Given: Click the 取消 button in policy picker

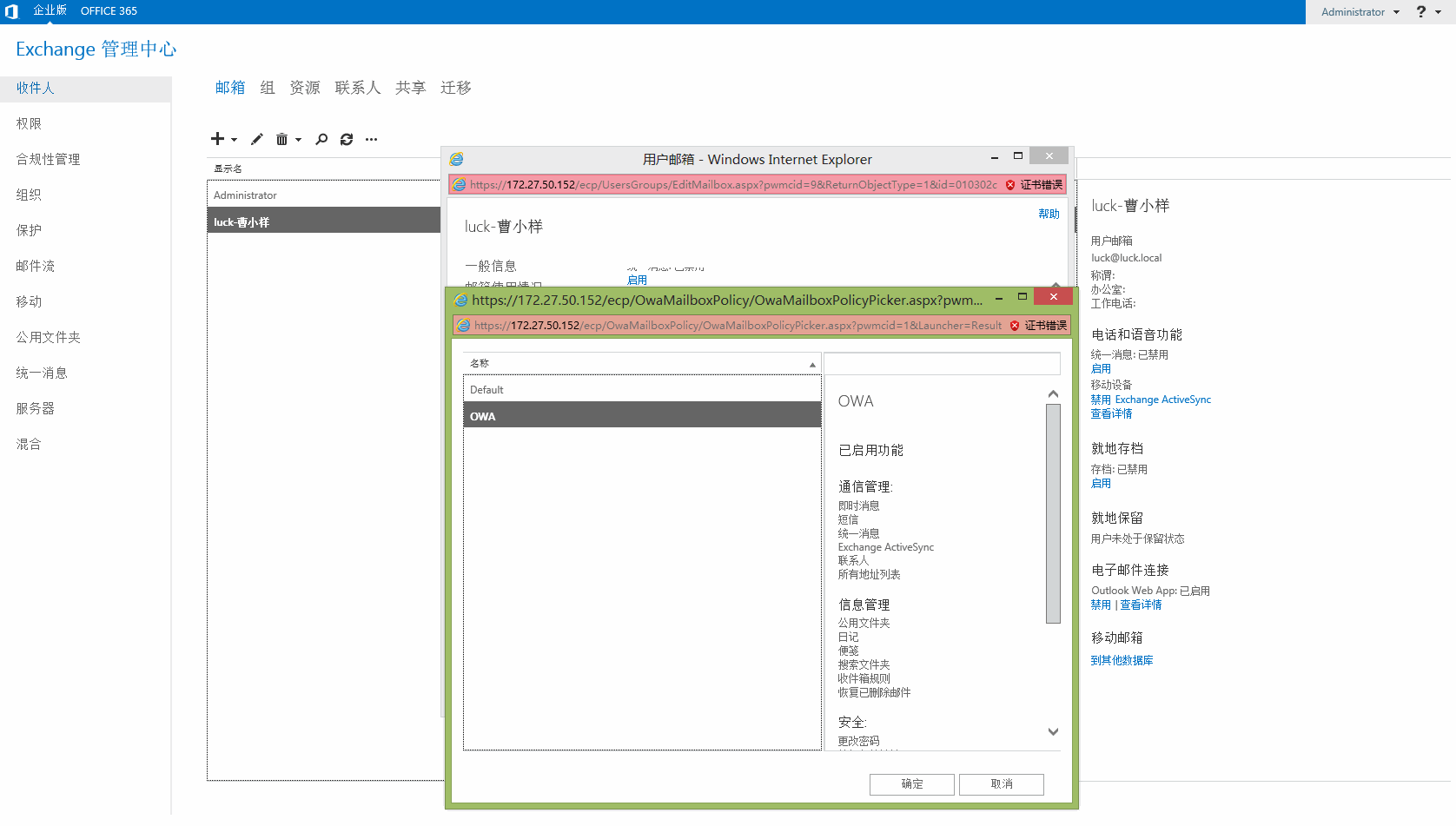Looking at the screenshot, I should 1002,784.
